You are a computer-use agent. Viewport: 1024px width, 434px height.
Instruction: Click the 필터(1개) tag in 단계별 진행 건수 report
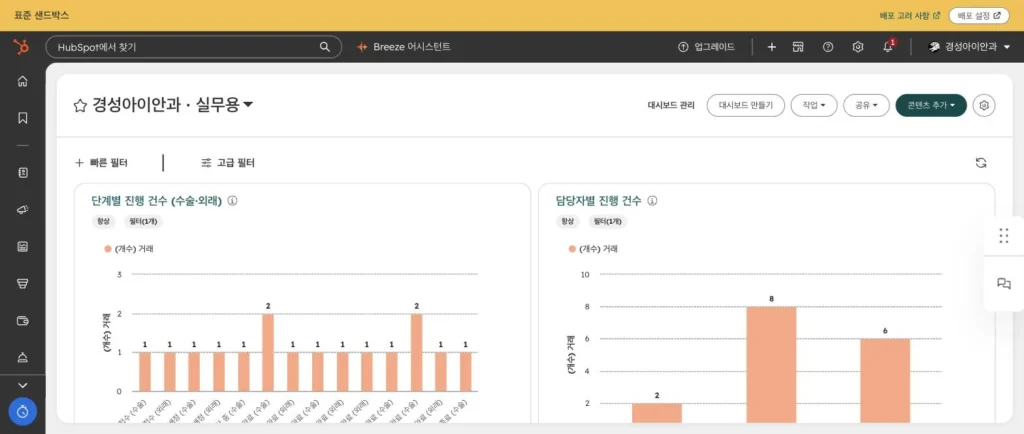point(144,221)
